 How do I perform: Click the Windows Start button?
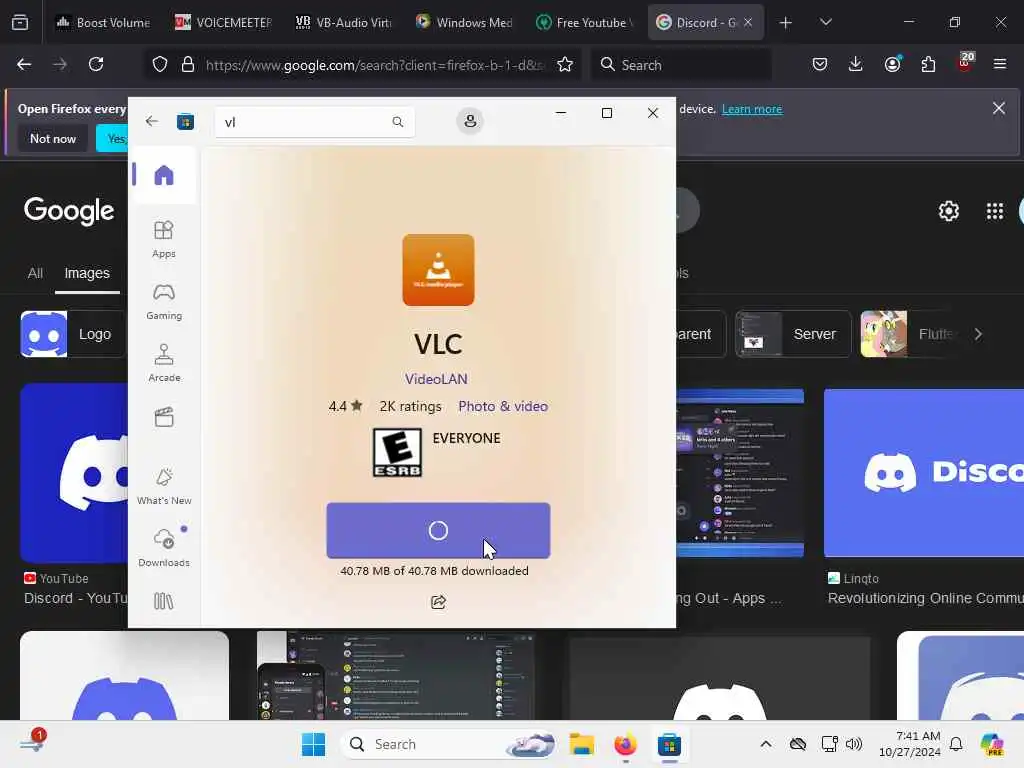pyautogui.click(x=313, y=744)
